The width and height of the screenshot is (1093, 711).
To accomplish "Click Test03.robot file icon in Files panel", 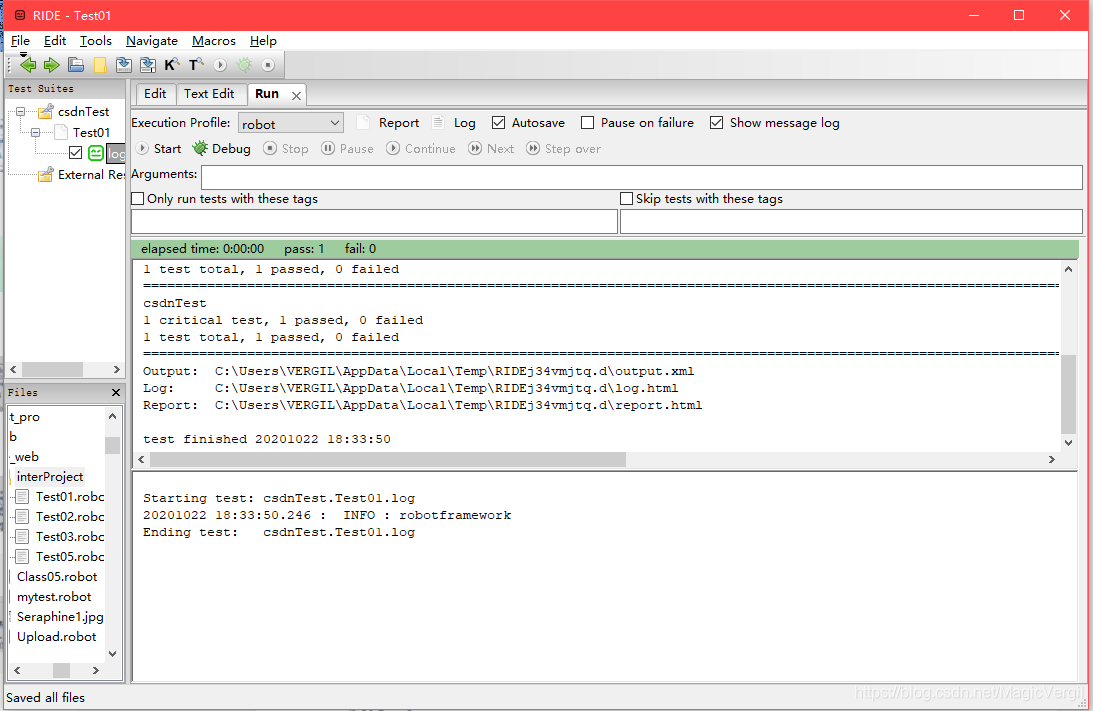I will (22, 537).
